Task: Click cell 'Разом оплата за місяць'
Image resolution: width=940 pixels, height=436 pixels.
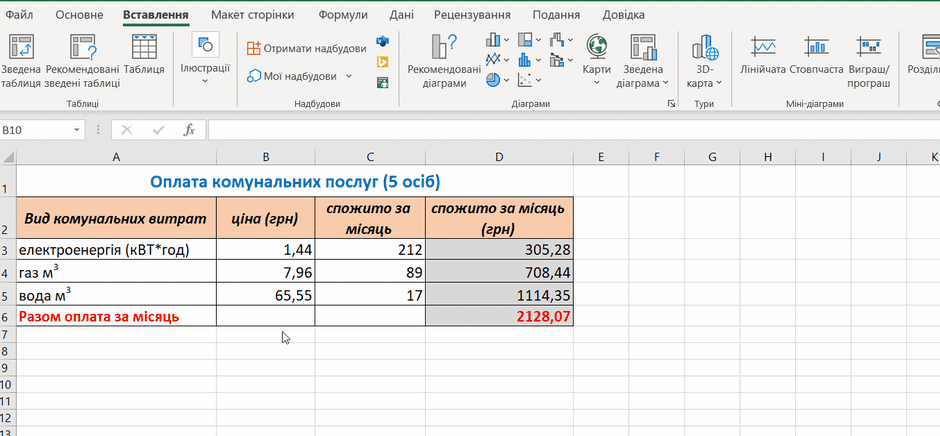Action: click(116, 317)
